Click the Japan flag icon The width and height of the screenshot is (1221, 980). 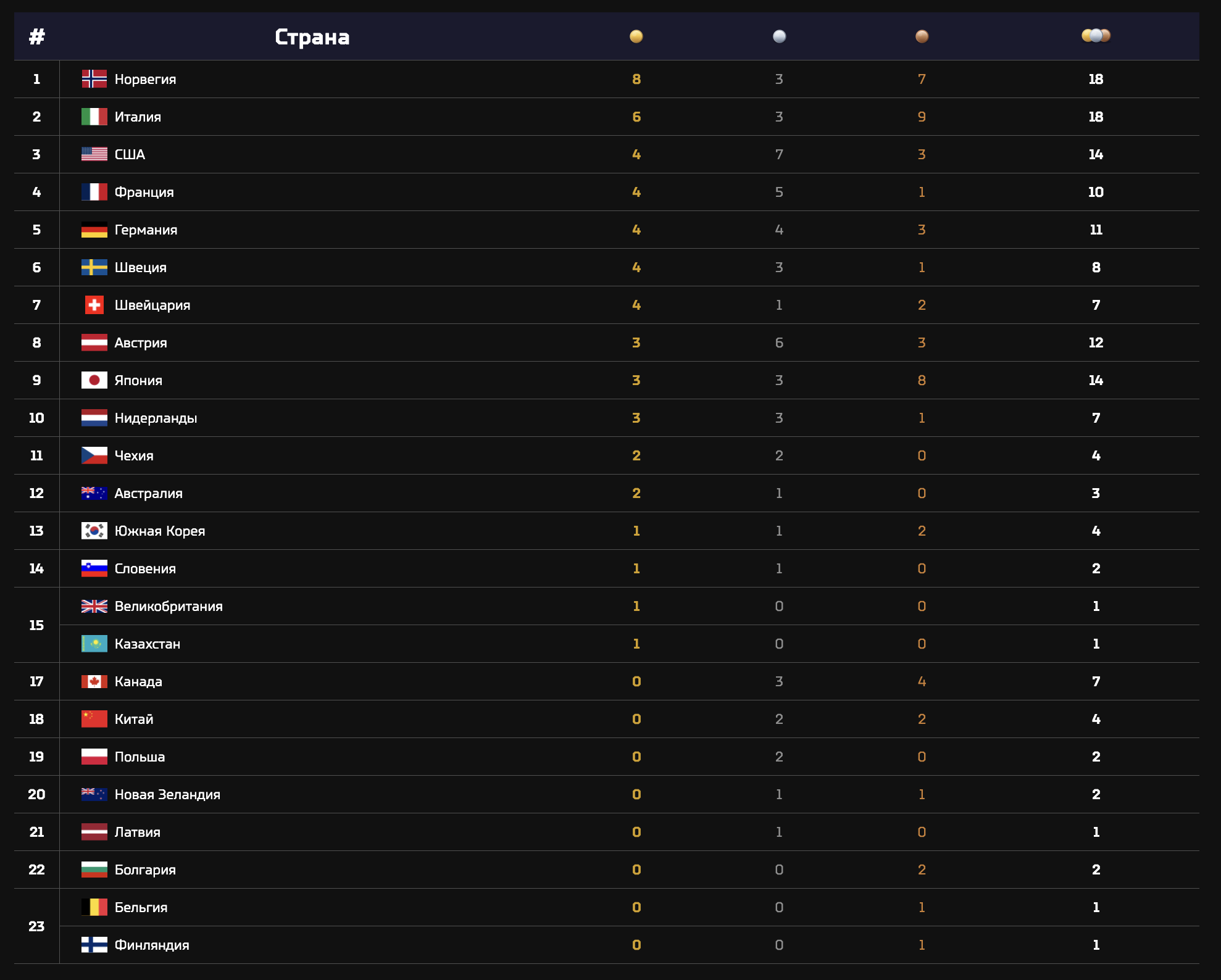[94, 380]
